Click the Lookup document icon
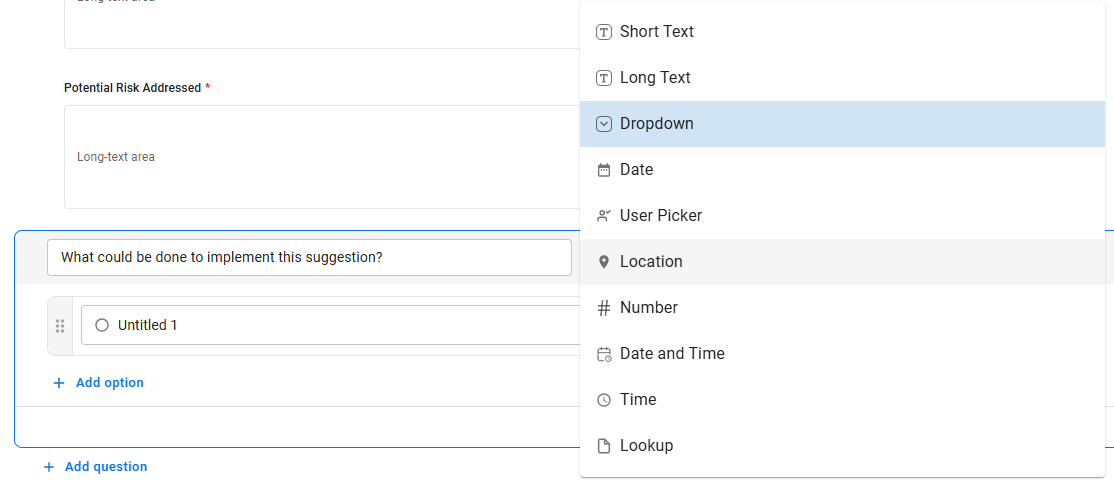The image size is (1114, 481). (x=603, y=446)
